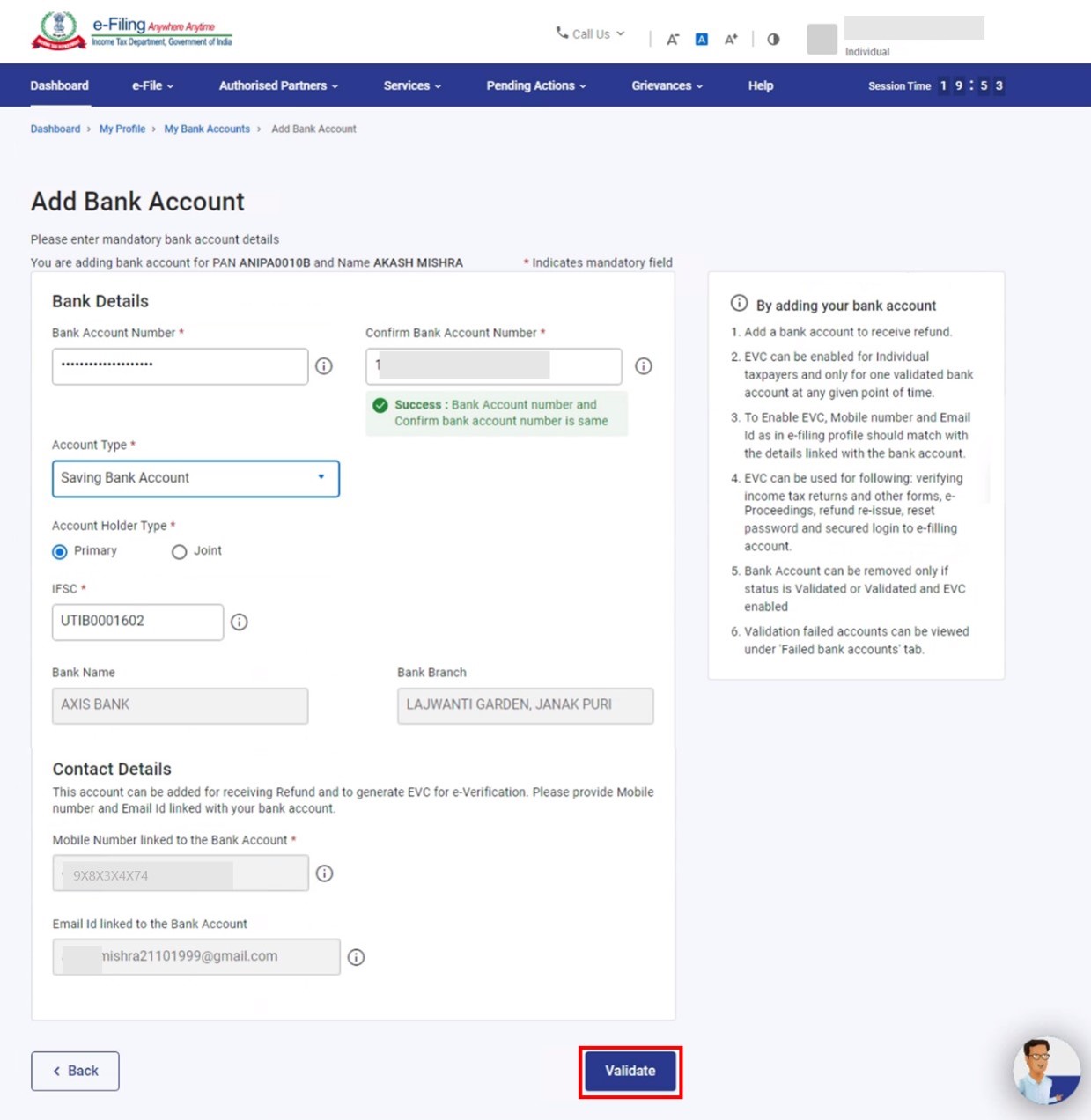Open the Account Type dropdown
Screen dimensions: 1091x1120
195,478
